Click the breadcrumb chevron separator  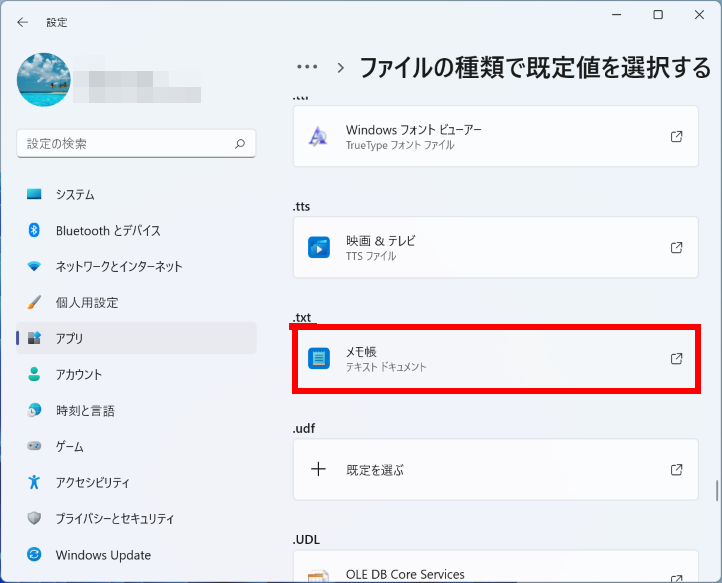coord(340,68)
